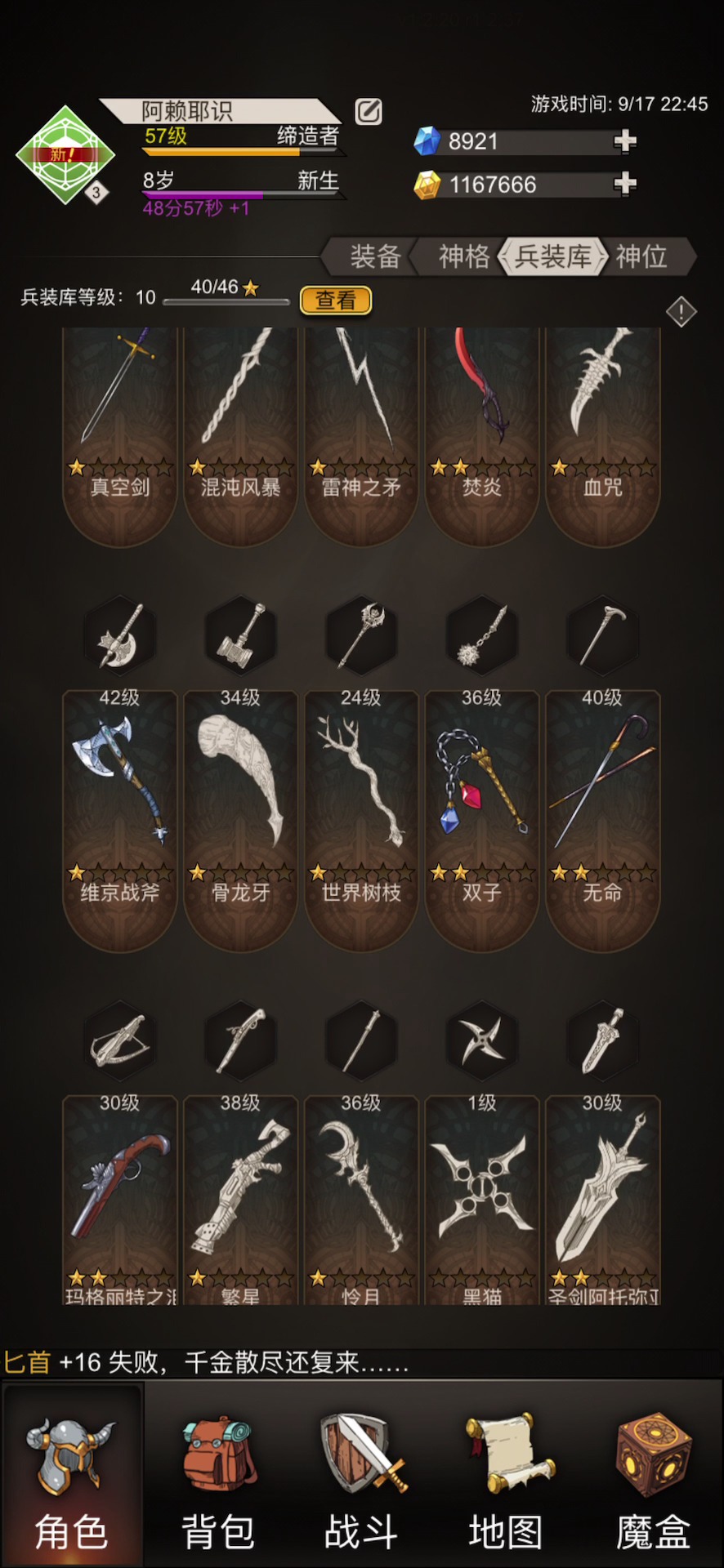Viewport: 724px width, 1568px height.
Task: Tap the edit name pencil icon
Action: (369, 111)
